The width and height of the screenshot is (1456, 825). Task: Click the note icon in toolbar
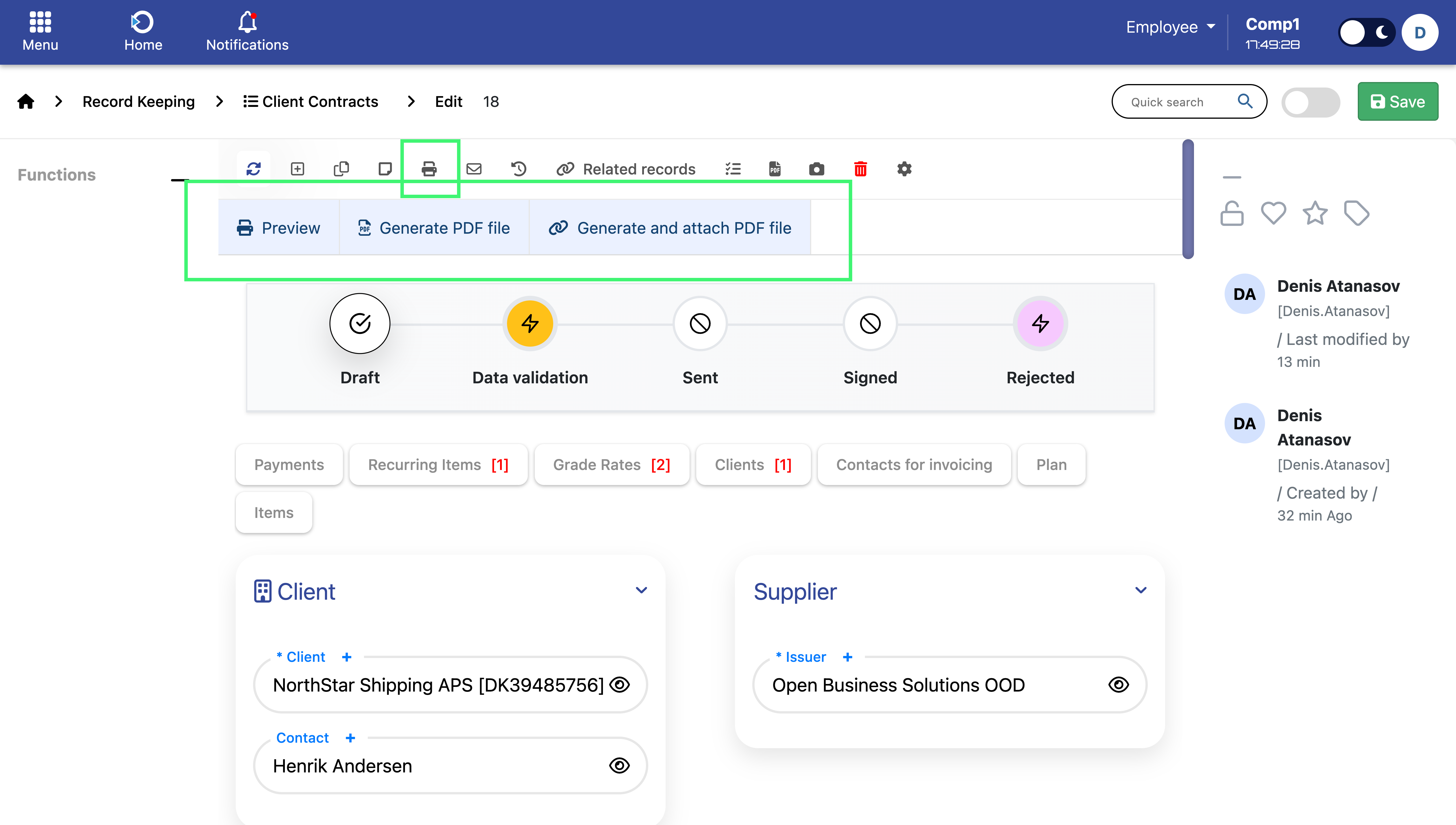point(385,169)
